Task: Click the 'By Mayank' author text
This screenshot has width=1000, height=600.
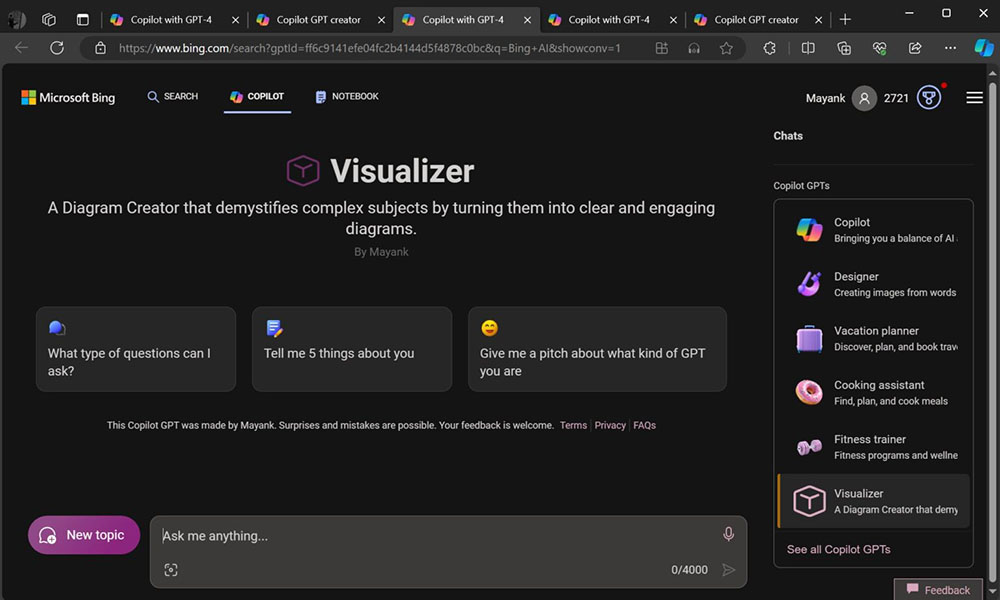Action: (381, 252)
